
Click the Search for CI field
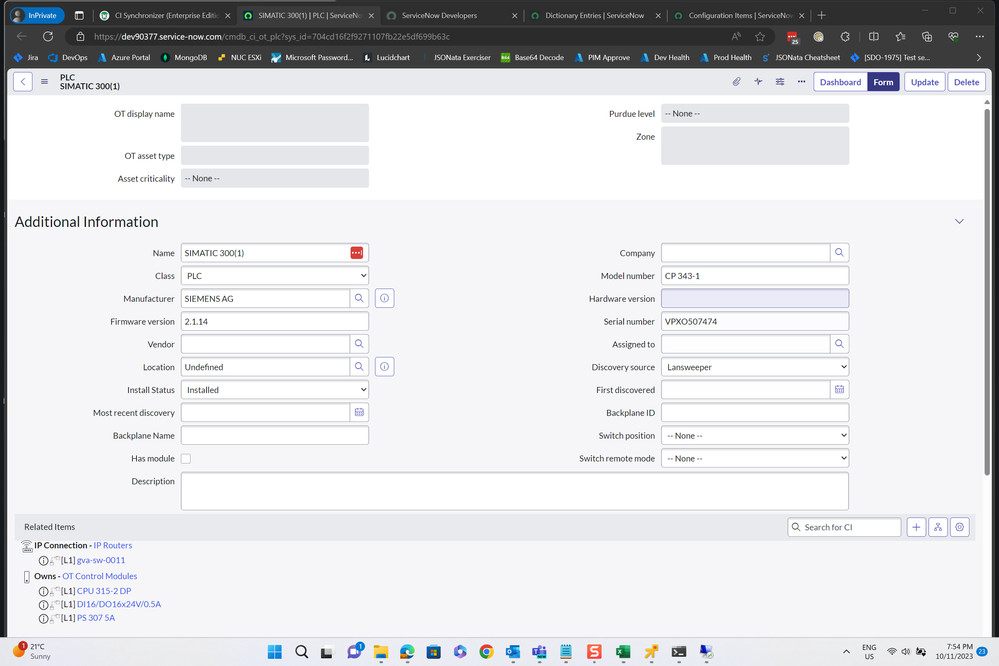(x=844, y=527)
